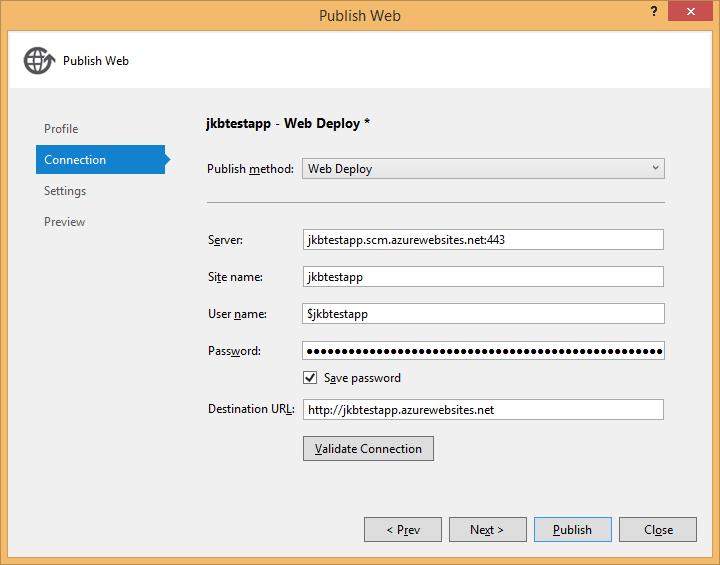Click the User name text box
Viewport: 720px width, 565px height.
pyautogui.click(x=483, y=313)
